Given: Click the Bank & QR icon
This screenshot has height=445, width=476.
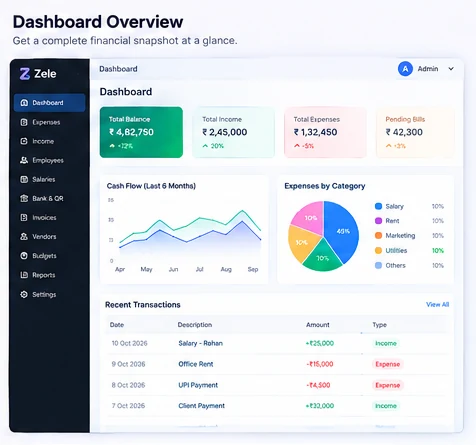Looking at the screenshot, I should 24,198.
